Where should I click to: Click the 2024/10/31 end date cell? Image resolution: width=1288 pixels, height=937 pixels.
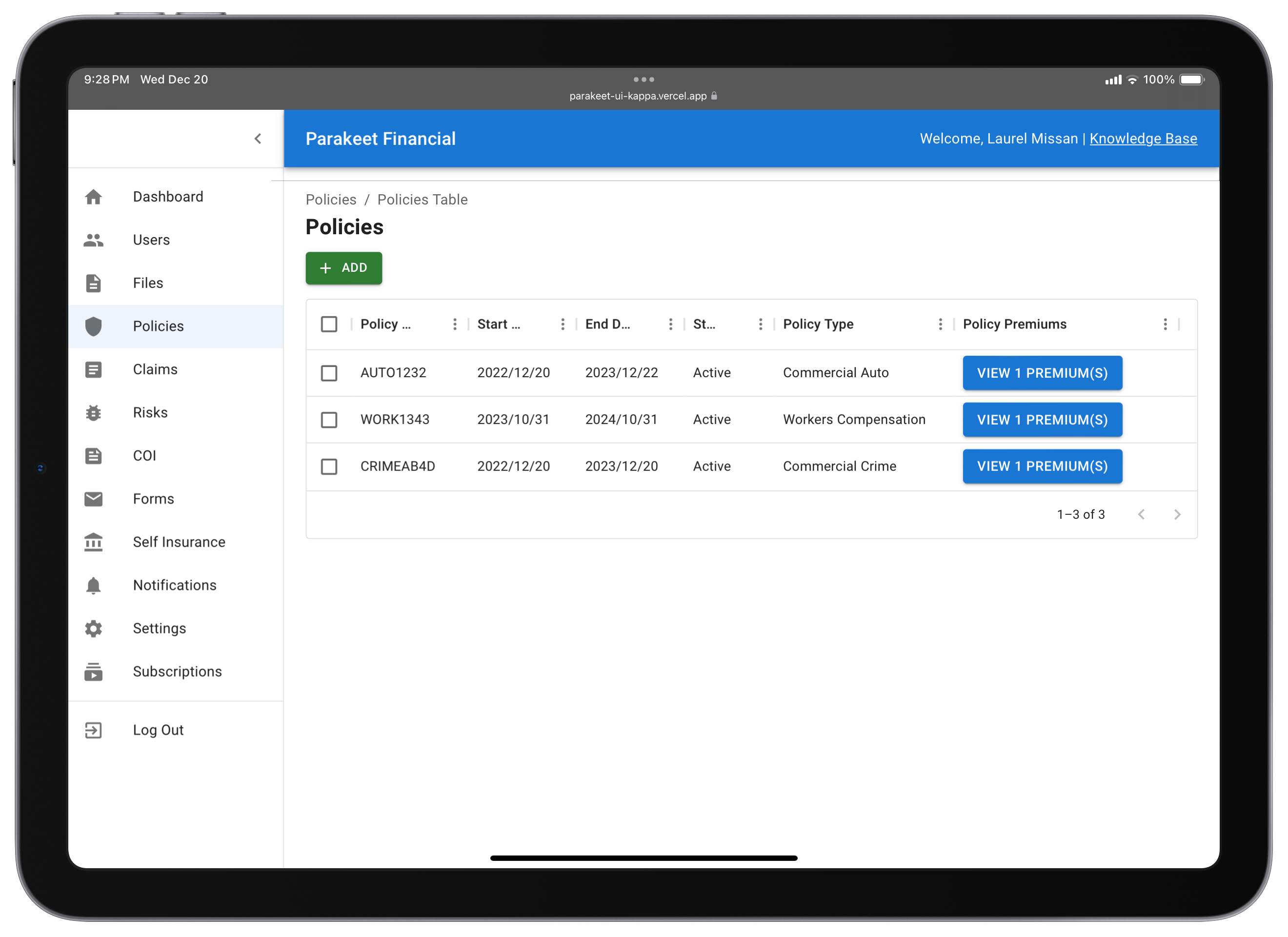[621, 420]
